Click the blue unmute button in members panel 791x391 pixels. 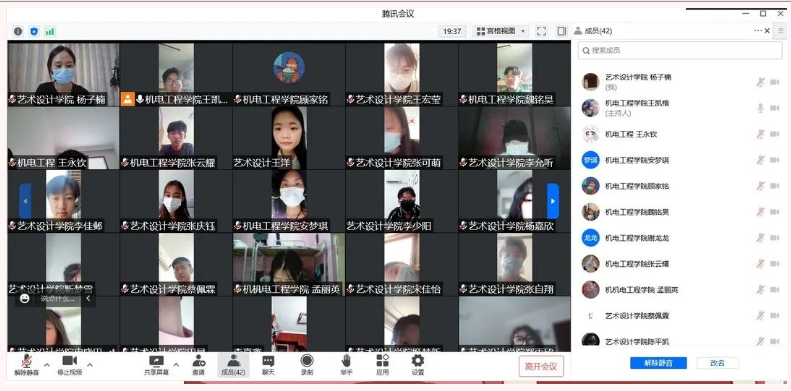click(658, 363)
